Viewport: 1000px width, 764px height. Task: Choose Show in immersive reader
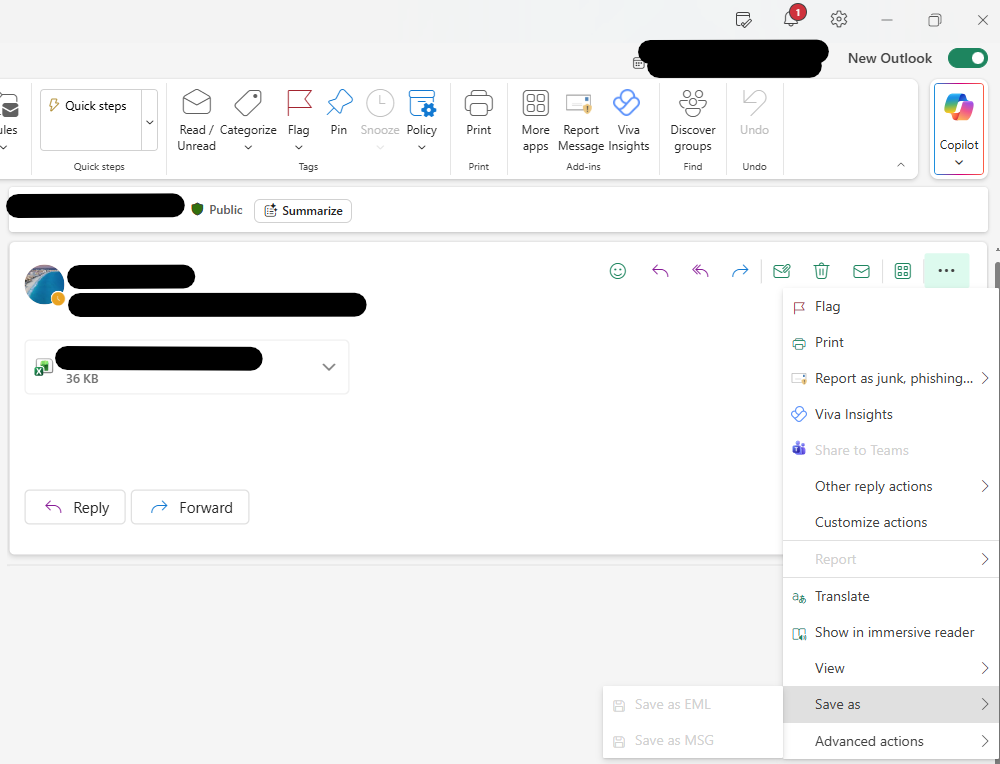click(x=891, y=633)
